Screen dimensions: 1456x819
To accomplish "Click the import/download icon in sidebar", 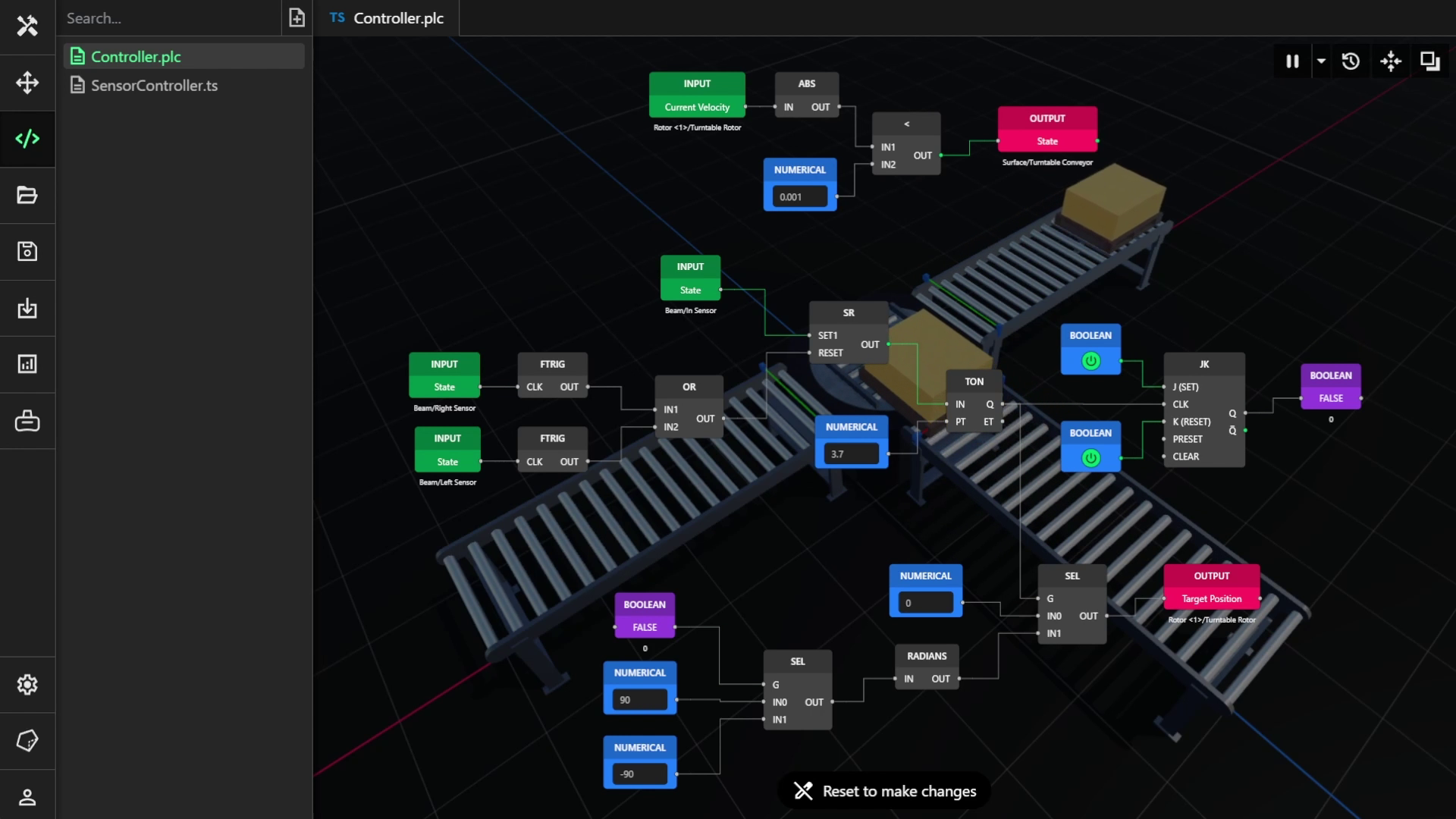I will click(27, 308).
